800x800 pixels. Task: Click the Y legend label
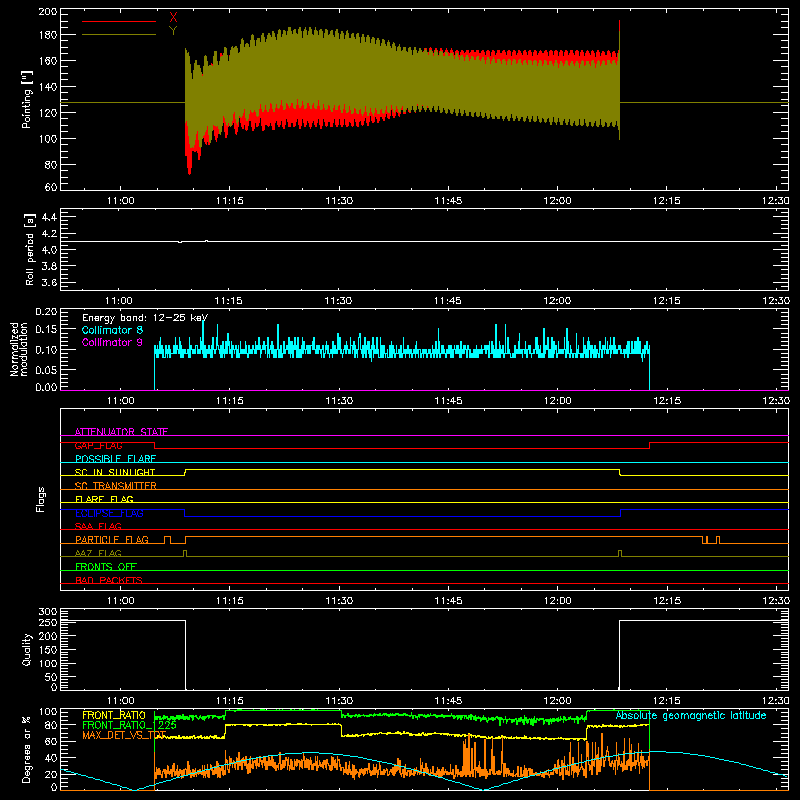(173, 30)
